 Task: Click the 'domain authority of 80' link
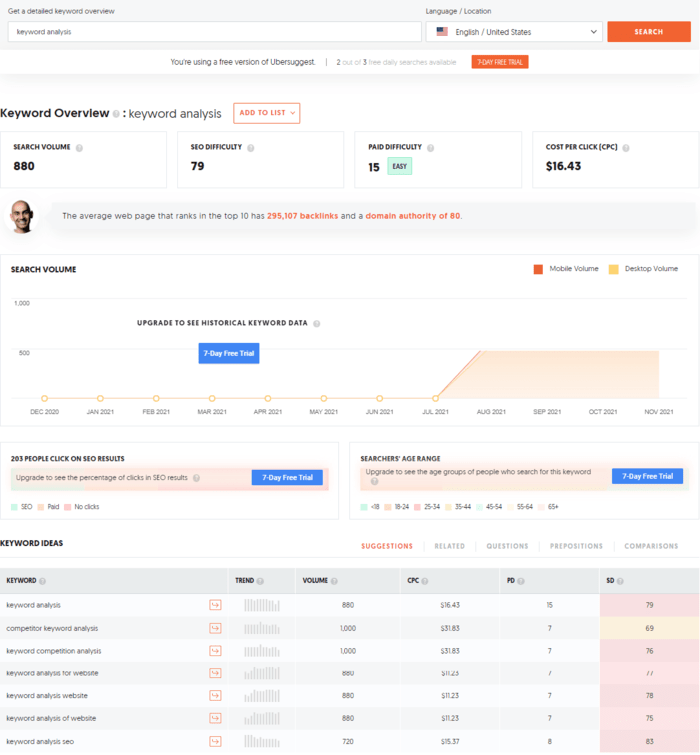[x=413, y=216]
